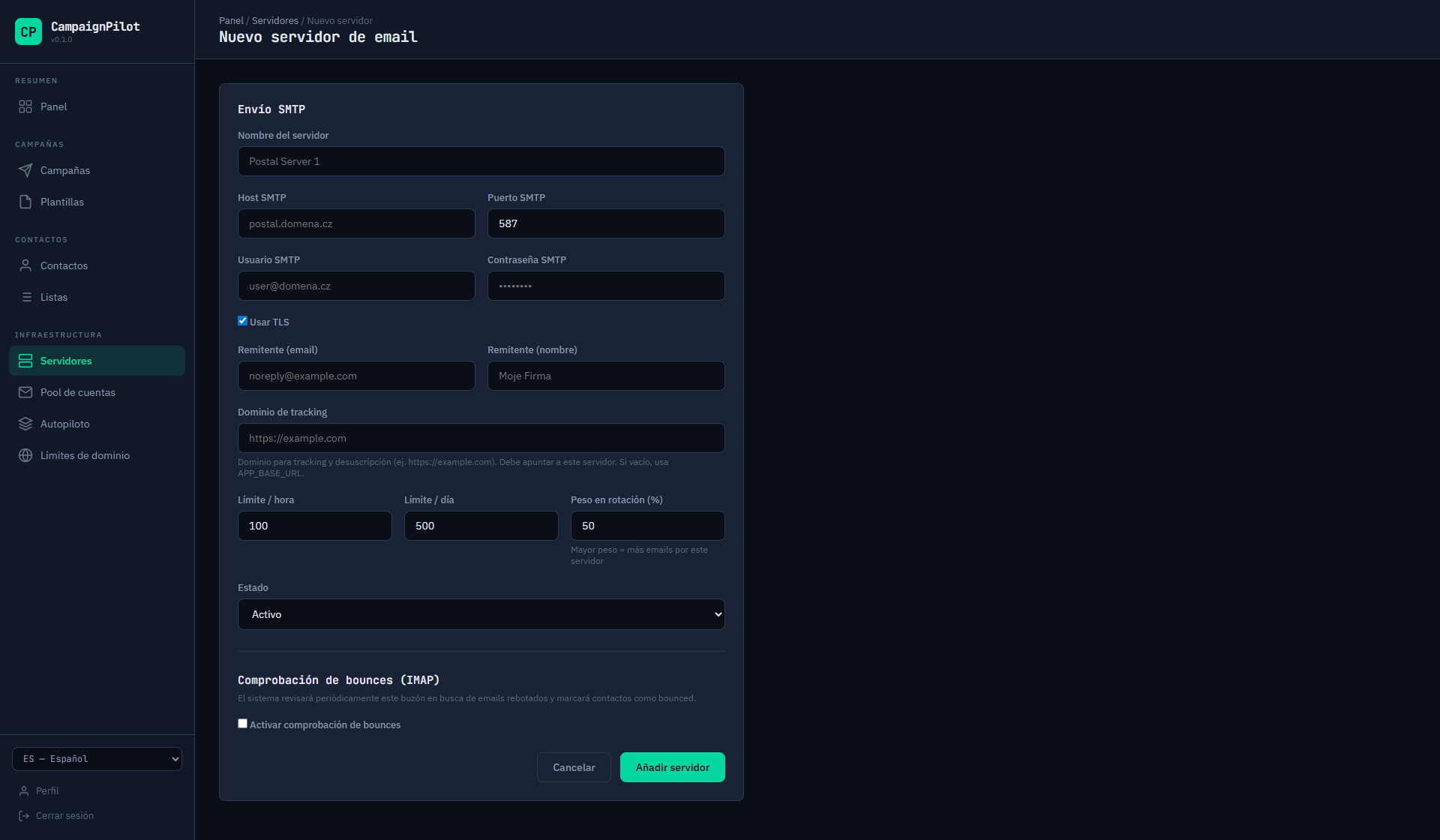Click the Límite / hora field
Screen dimensions: 1440x840
[x=315, y=526]
